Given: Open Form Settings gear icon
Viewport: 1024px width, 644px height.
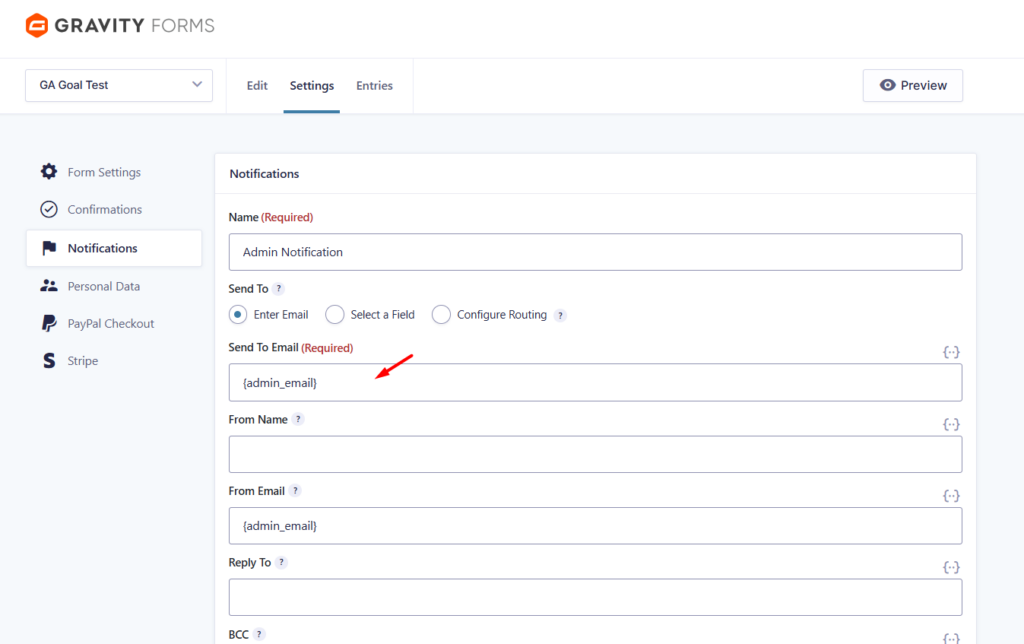Looking at the screenshot, I should point(49,172).
